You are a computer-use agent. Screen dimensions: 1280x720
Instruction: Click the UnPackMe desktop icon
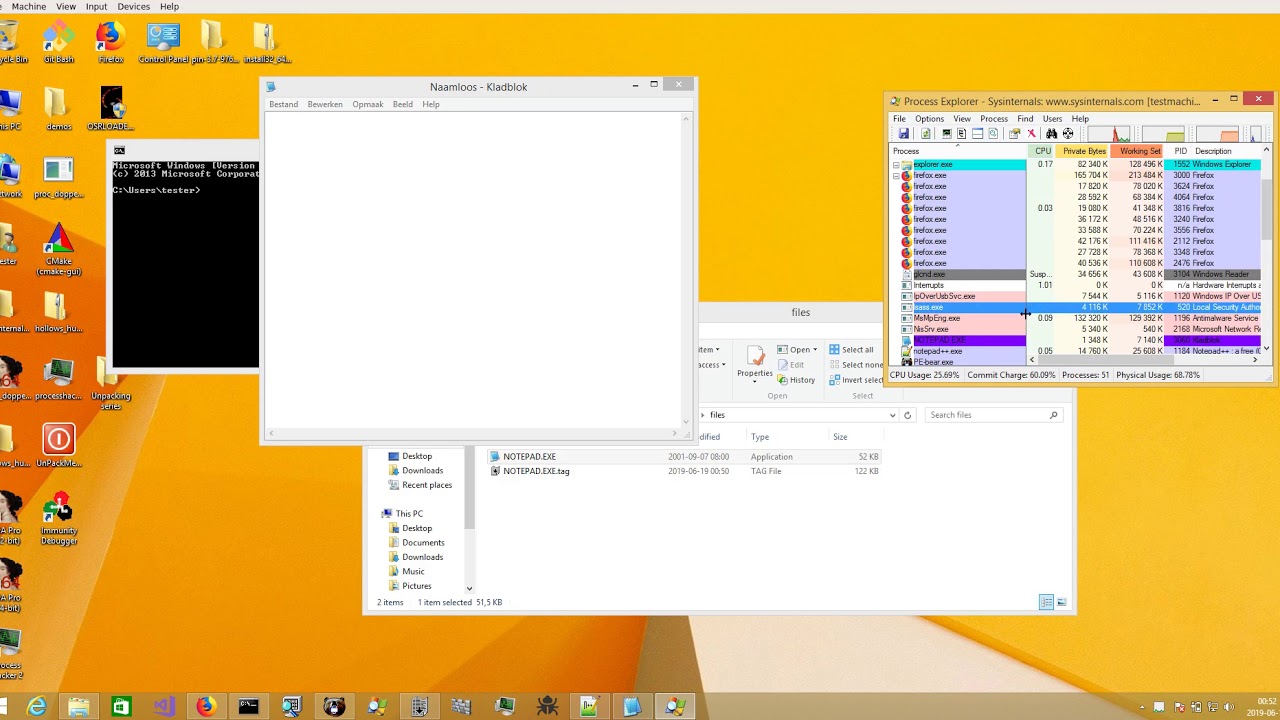coord(58,446)
